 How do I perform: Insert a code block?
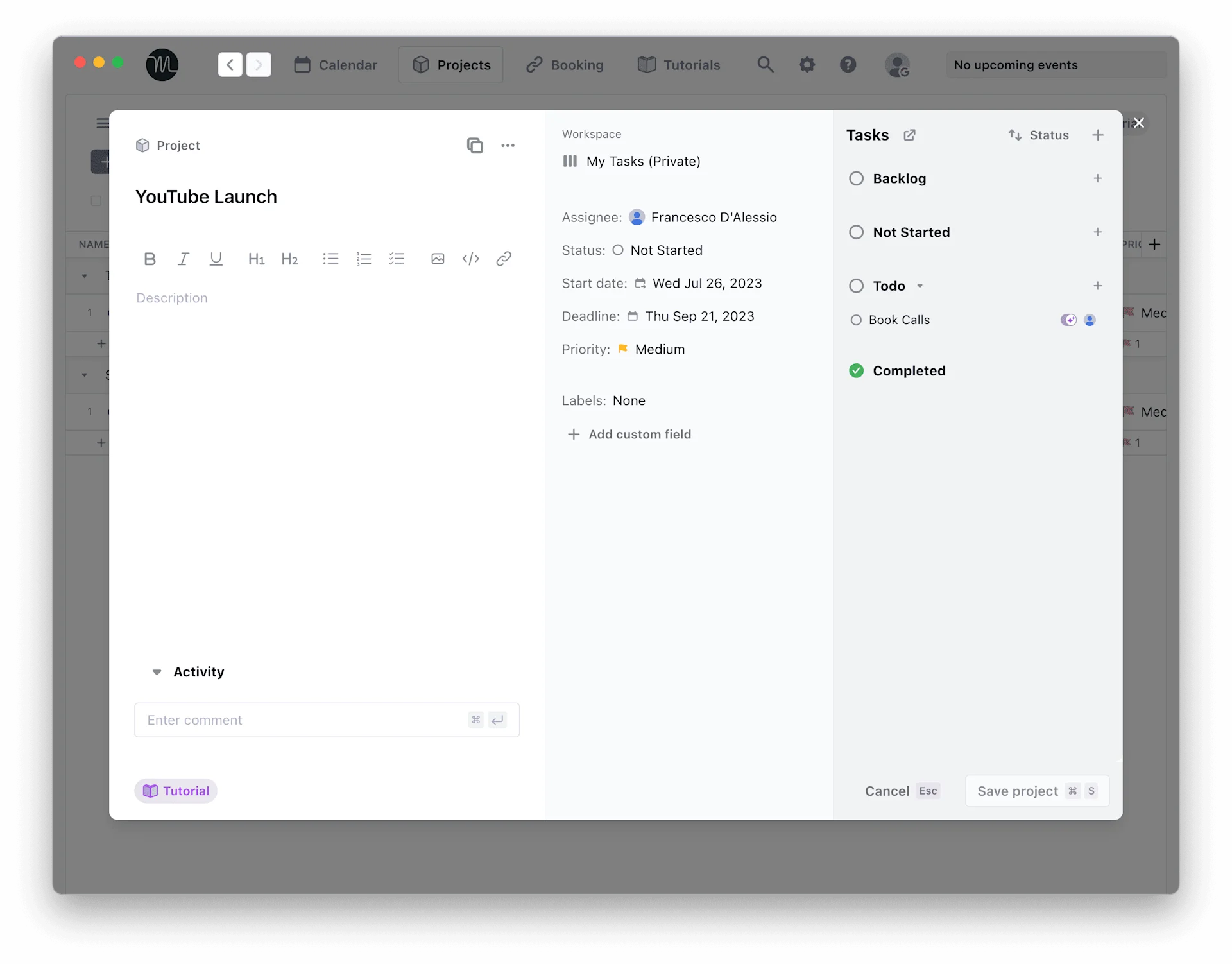click(x=470, y=259)
